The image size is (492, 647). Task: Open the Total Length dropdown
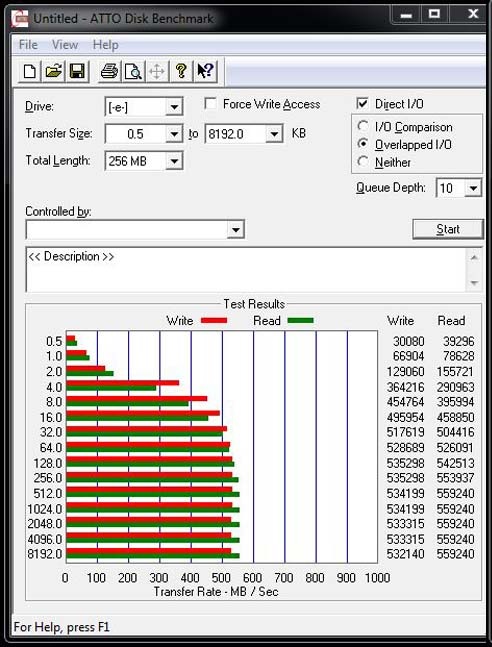[174, 161]
